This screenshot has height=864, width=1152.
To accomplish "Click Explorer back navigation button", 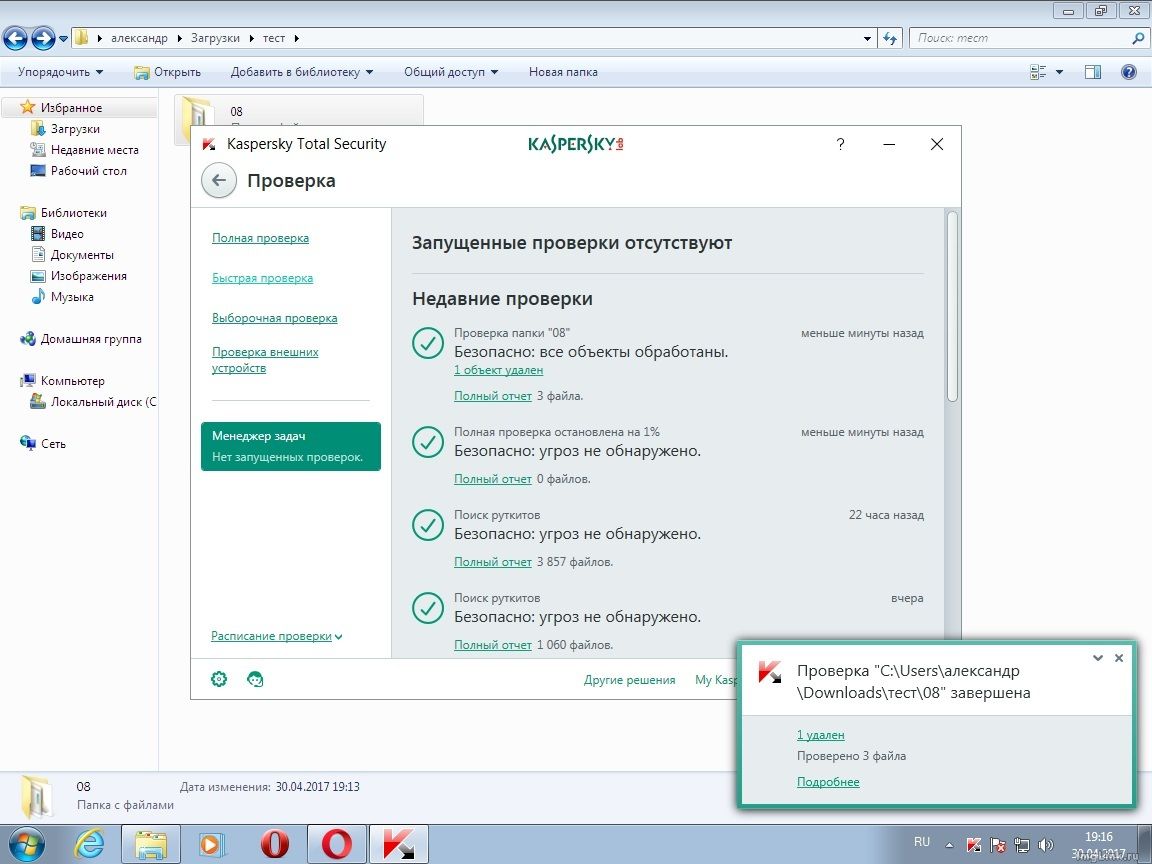I will (15, 38).
